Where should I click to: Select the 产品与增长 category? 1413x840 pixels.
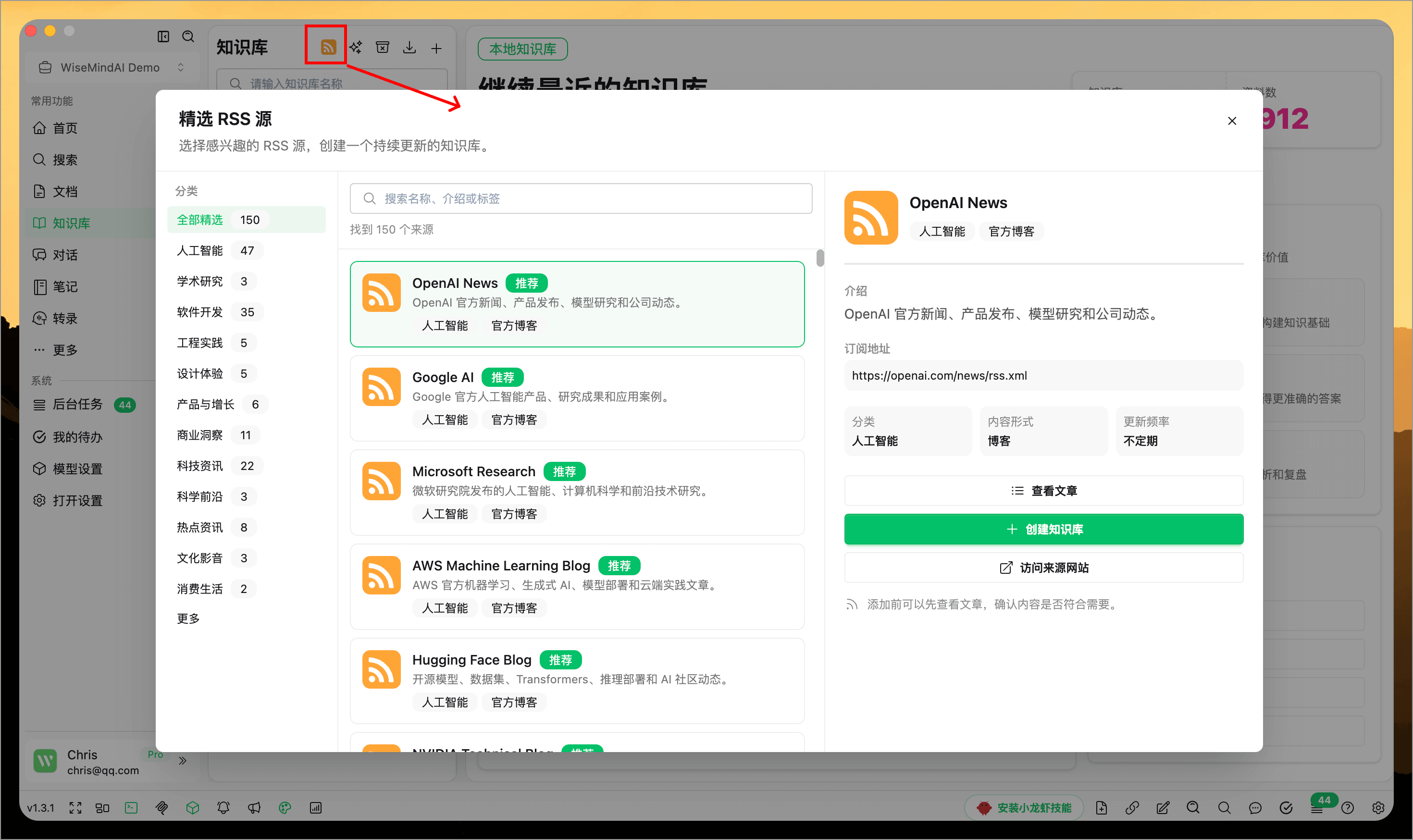coord(246,404)
